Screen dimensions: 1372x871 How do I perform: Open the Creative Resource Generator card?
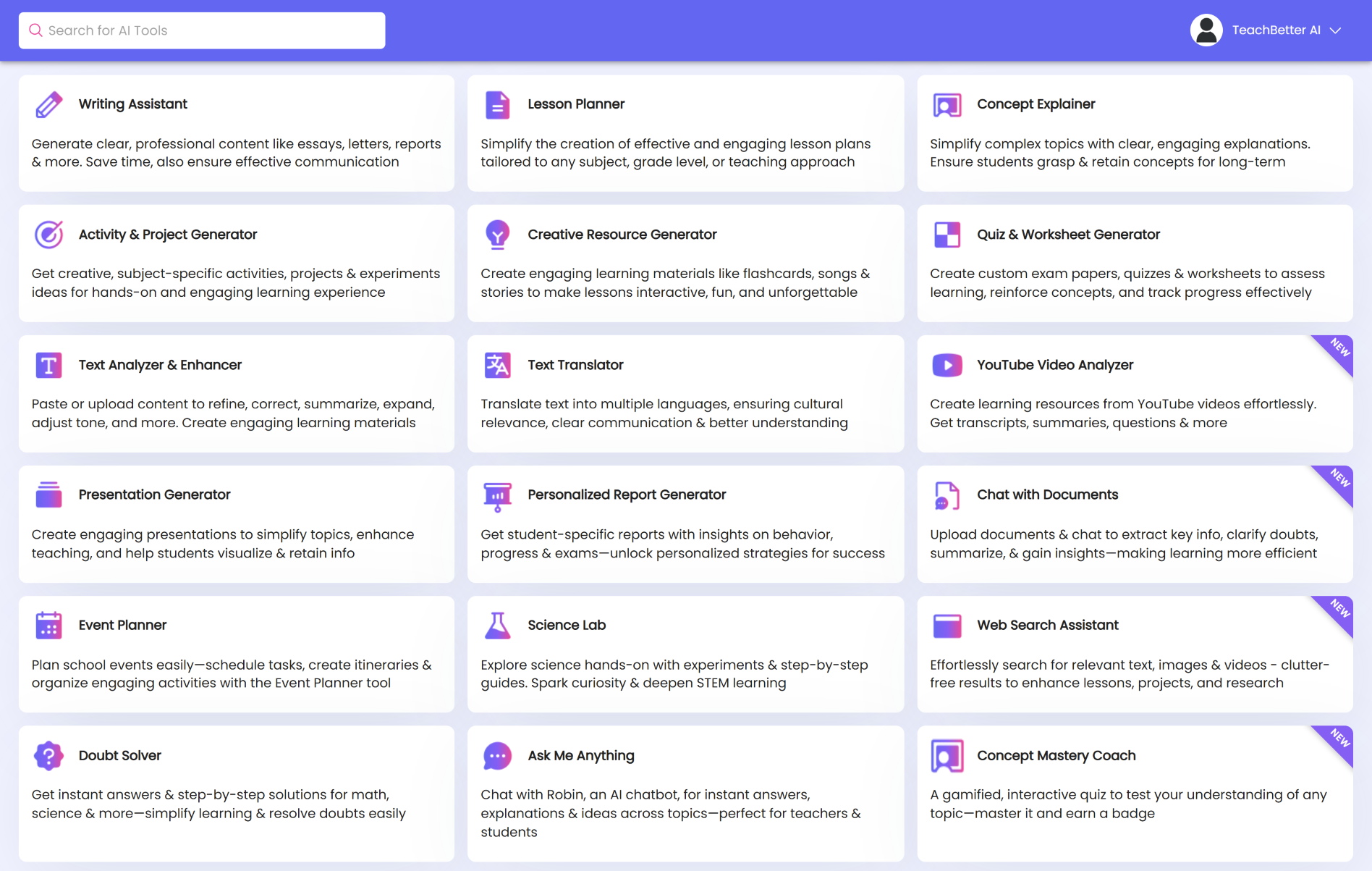pyautogui.click(x=685, y=264)
